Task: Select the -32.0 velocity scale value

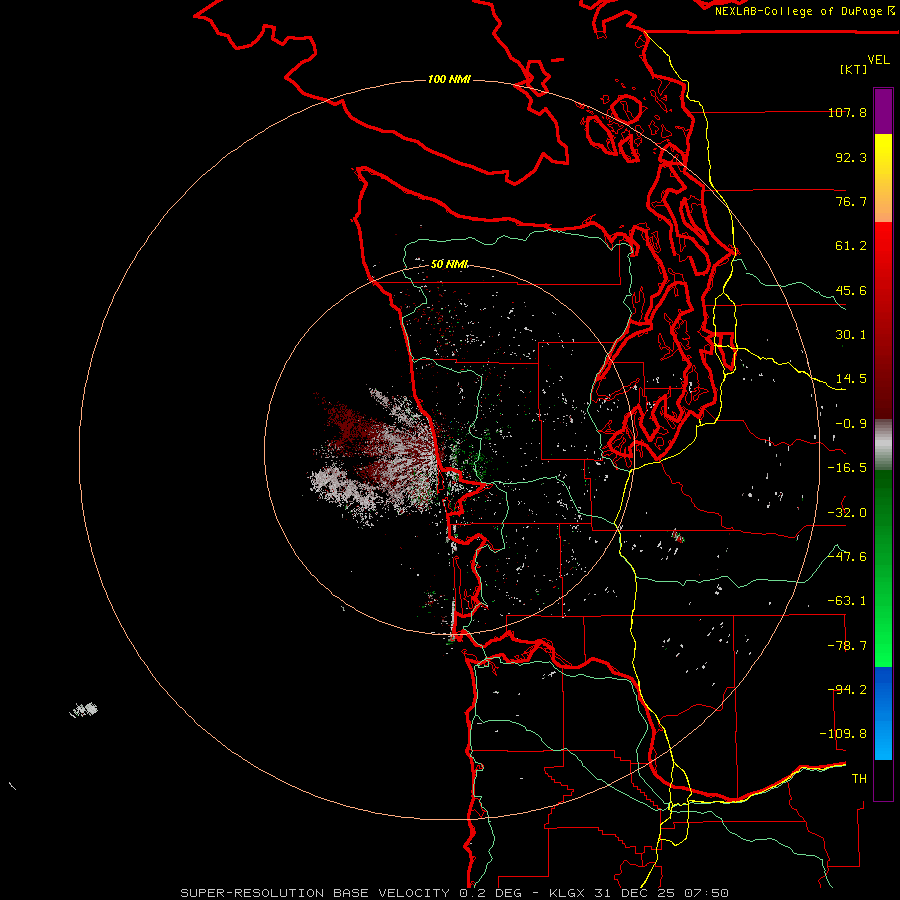Action: coord(847,513)
